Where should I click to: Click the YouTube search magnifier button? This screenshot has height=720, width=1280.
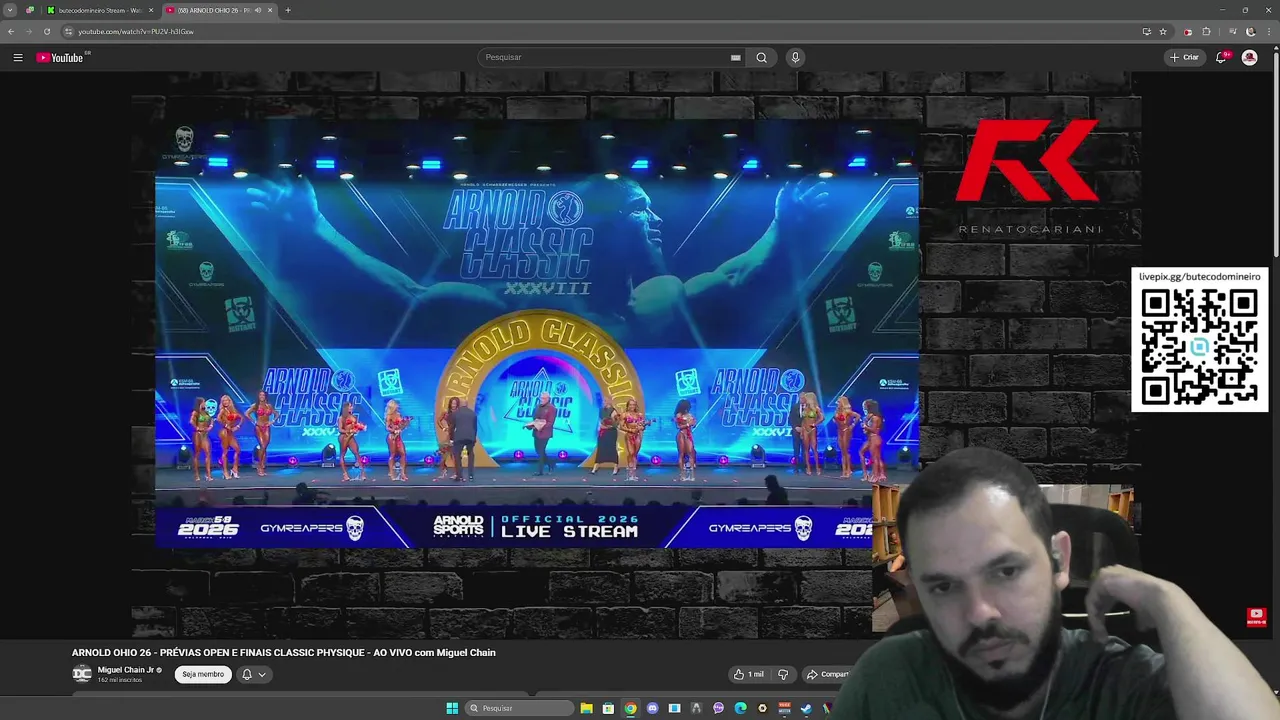pyautogui.click(x=761, y=57)
